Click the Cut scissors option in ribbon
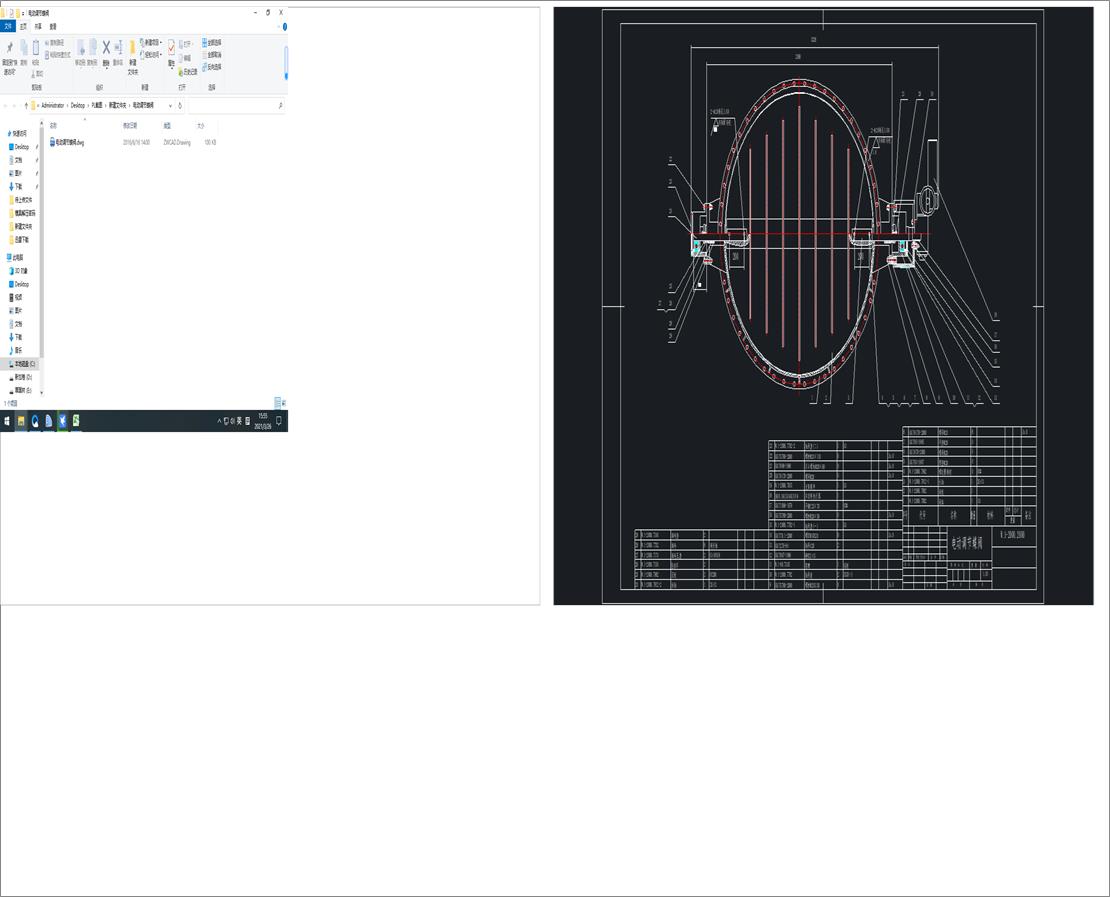This screenshot has height=897, width=1110. [38, 74]
